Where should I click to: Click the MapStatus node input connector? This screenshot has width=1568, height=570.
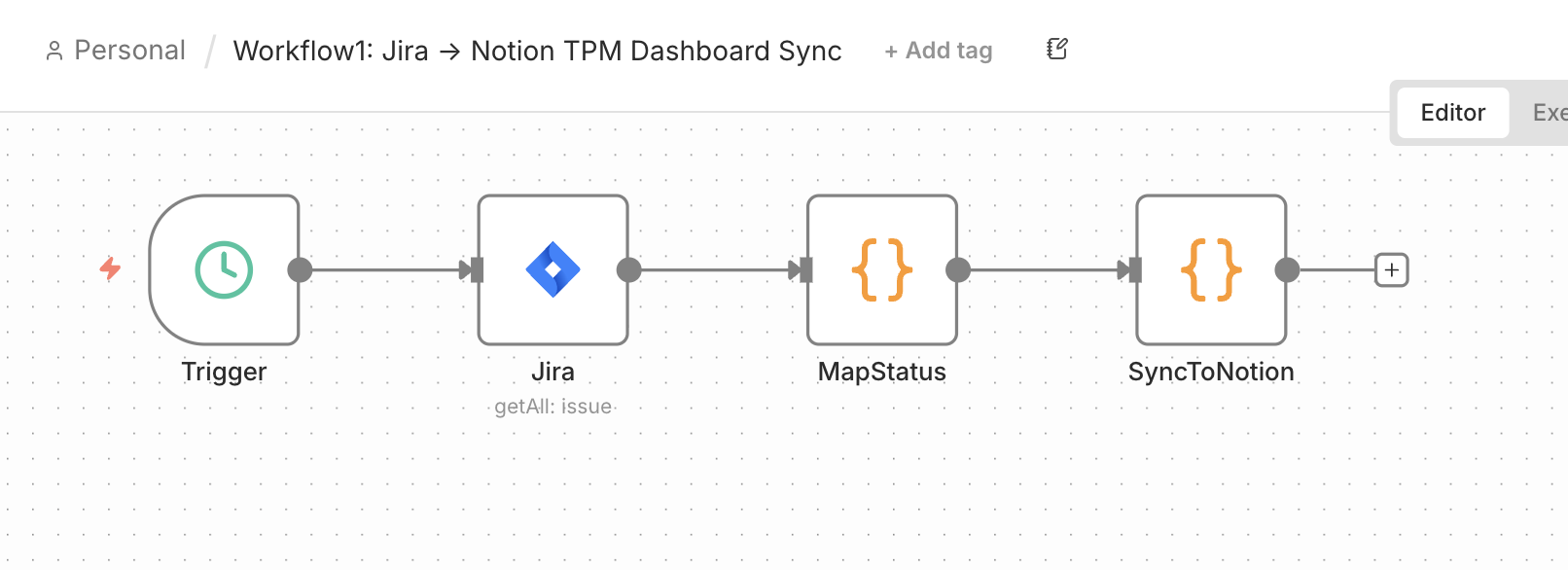click(806, 269)
